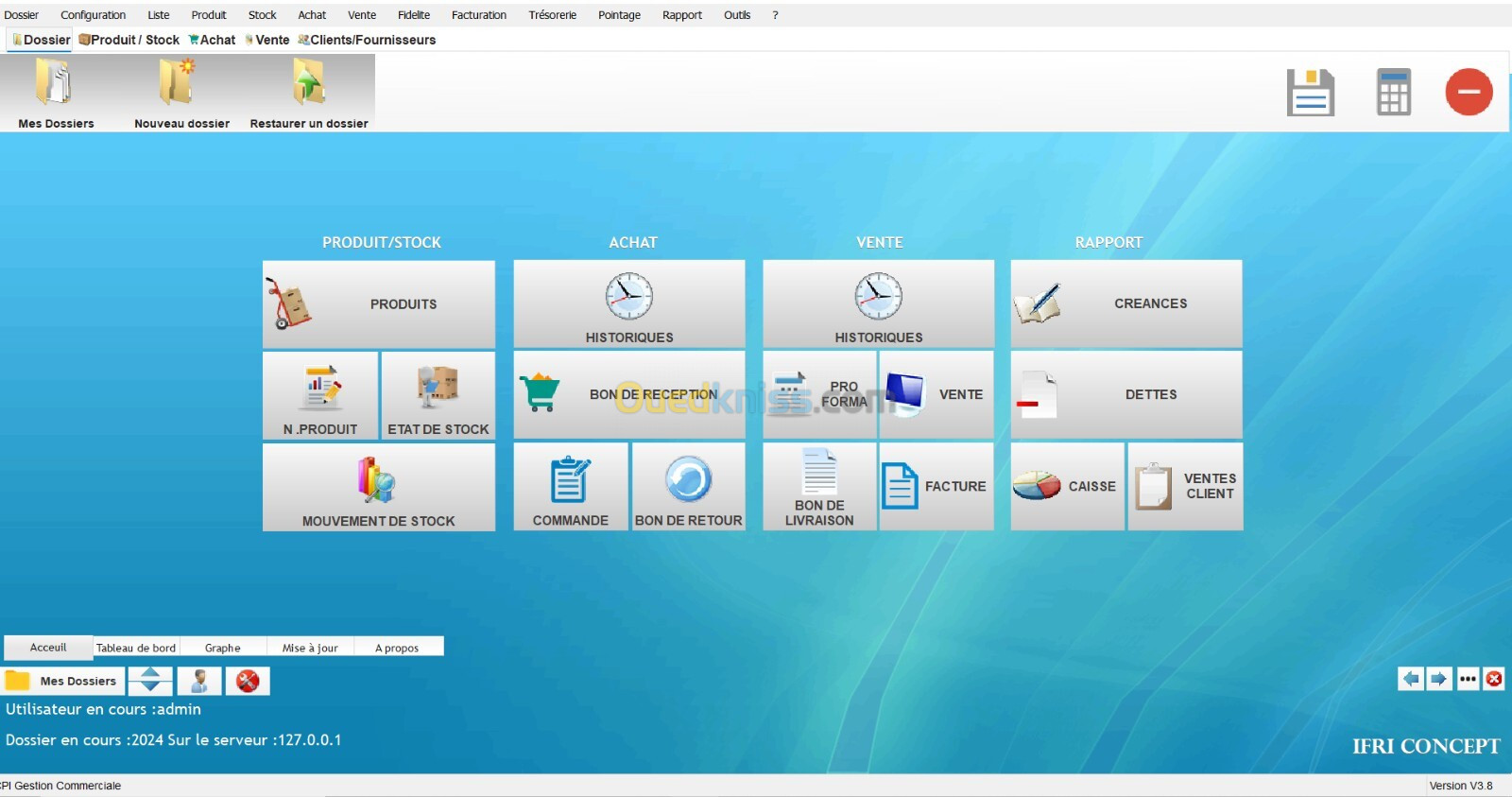Open the Configuration menu
The width and height of the screenshot is (1512, 797).
(93, 15)
